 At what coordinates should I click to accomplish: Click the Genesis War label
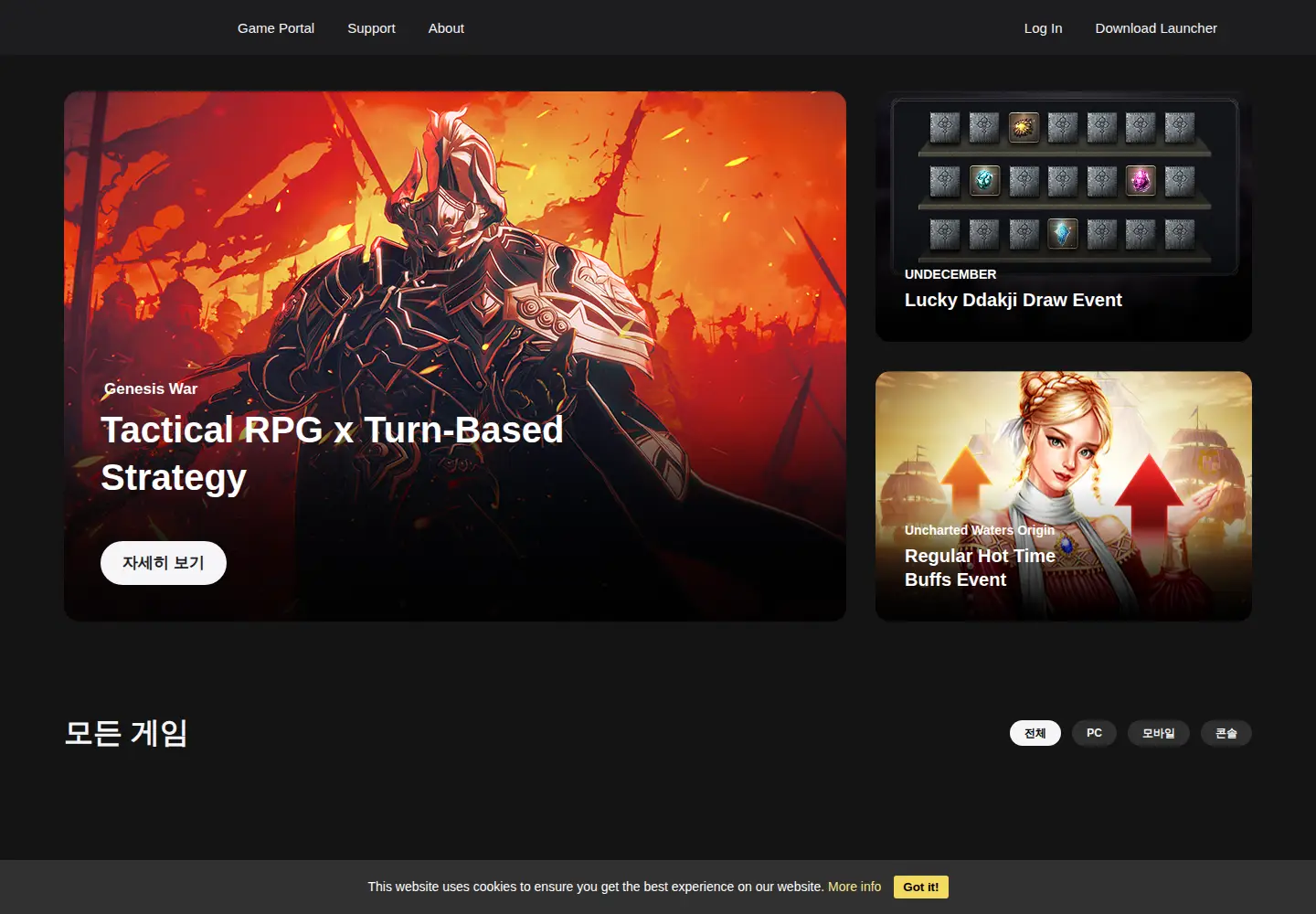[x=151, y=388]
